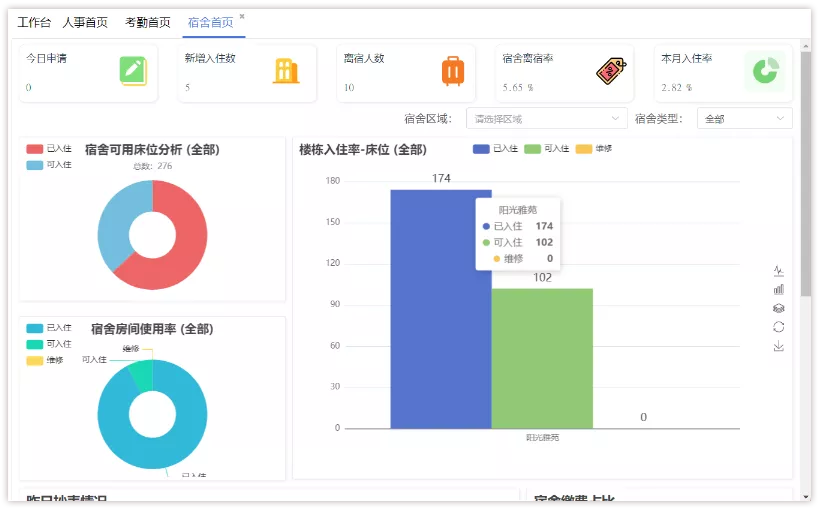Screen dimensions: 820x510
Task: Click the chart restore refresh icon
Action: point(779,327)
